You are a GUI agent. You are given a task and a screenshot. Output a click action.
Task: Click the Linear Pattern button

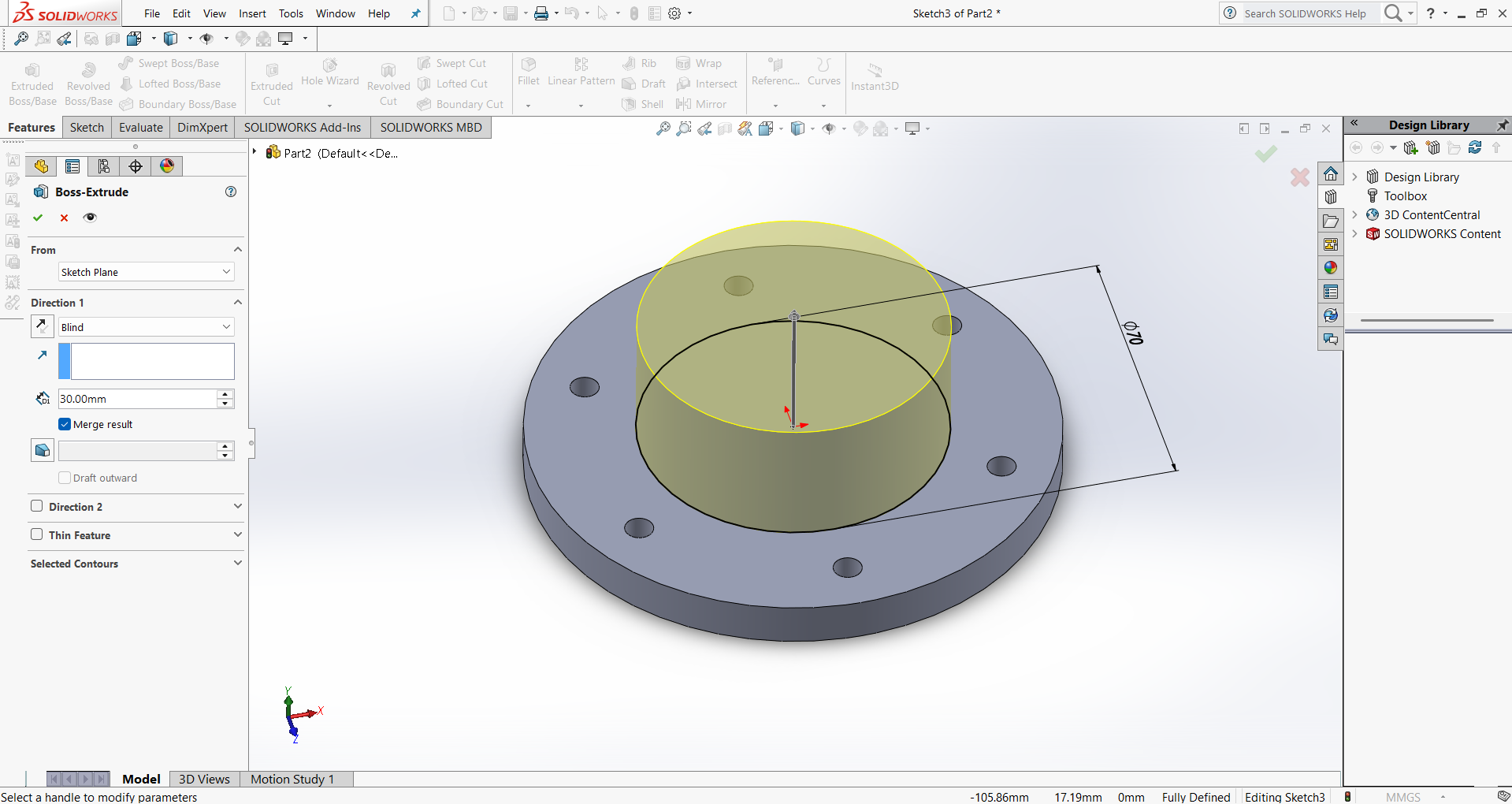tap(581, 80)
